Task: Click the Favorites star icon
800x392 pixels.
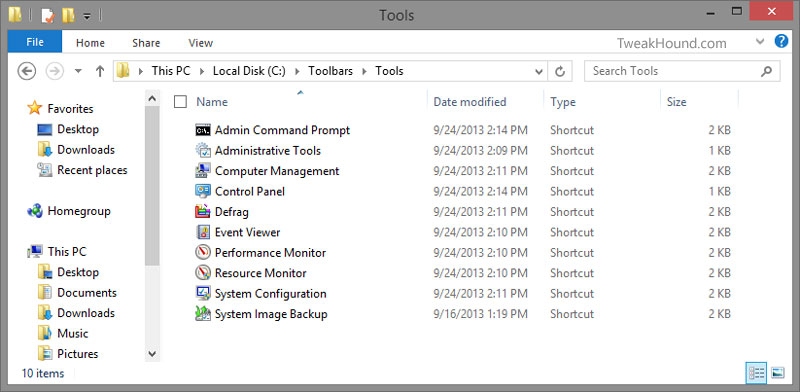Action: [34, 108]
